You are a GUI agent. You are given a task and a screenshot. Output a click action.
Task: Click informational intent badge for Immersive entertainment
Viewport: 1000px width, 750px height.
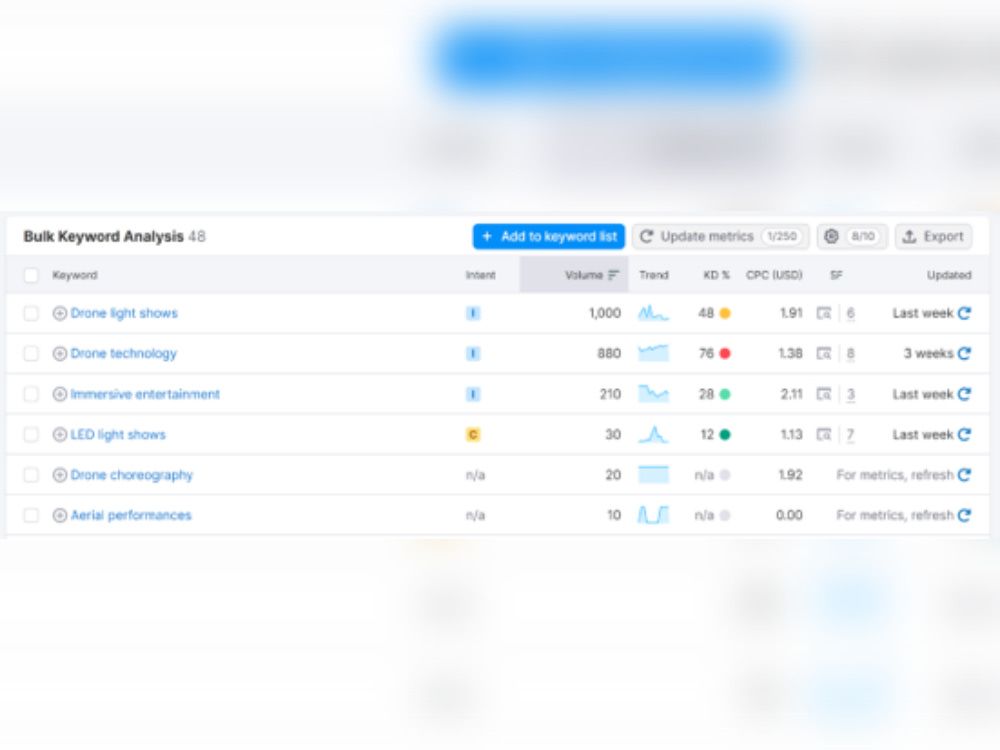pos(473,394)
